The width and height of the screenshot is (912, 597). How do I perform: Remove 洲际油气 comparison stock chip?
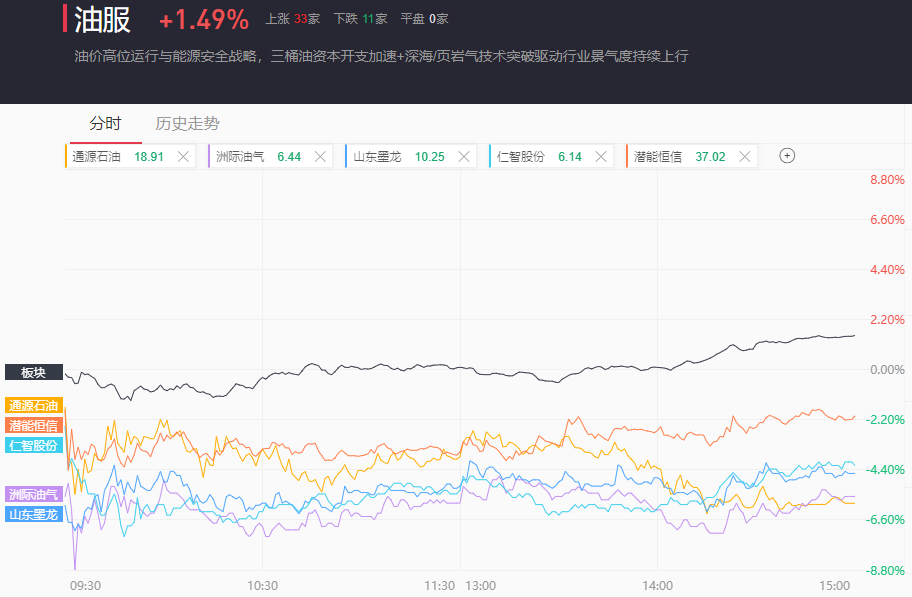[320, 157]
